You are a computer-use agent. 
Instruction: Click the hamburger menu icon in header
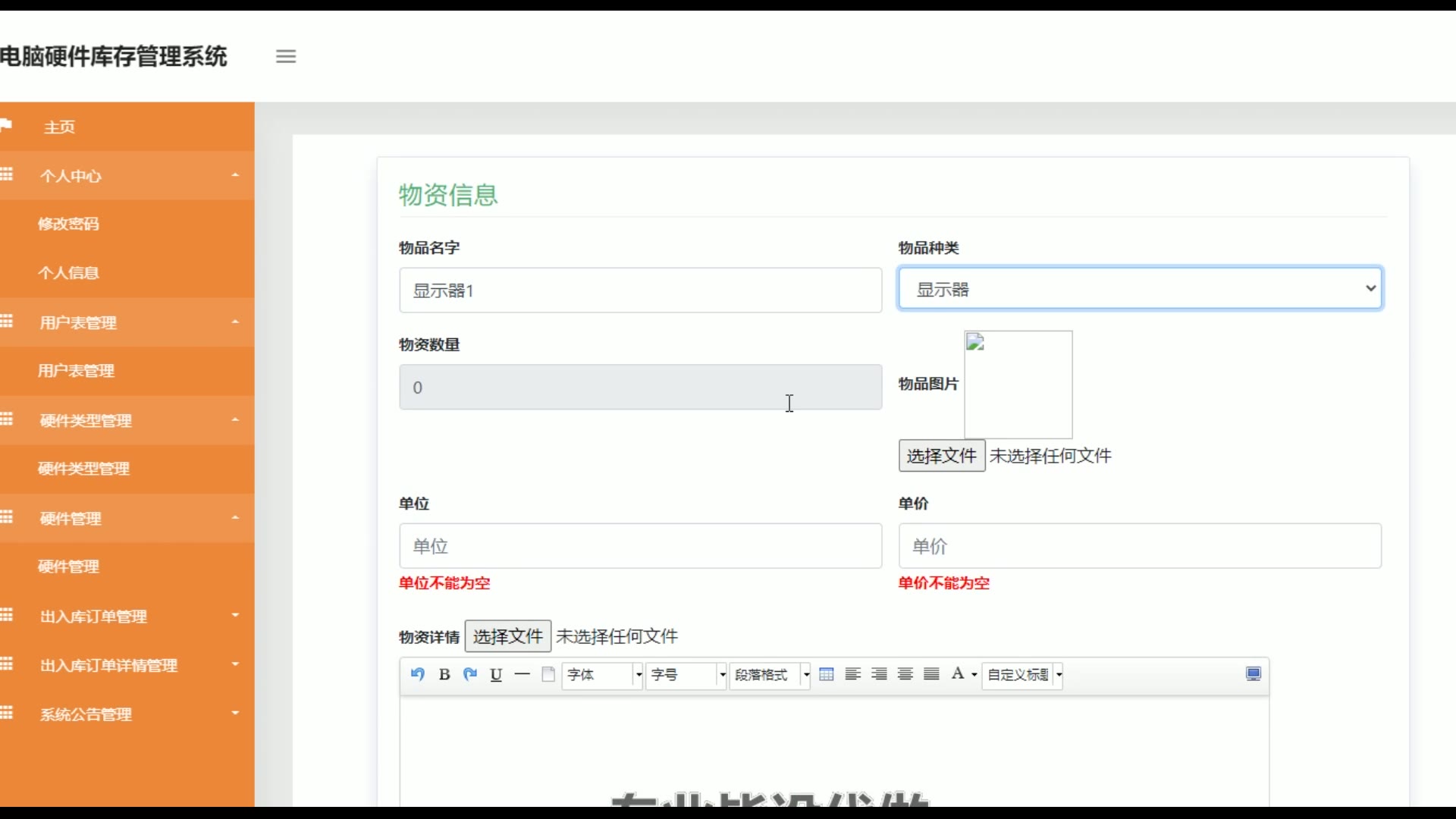tap(286, 56)
